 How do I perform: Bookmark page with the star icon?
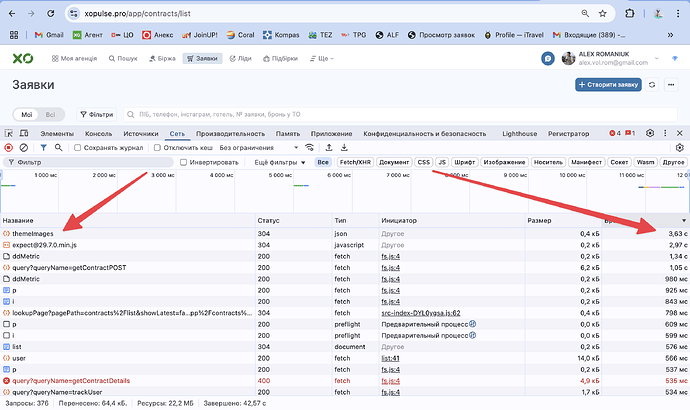tap(602, 14)
